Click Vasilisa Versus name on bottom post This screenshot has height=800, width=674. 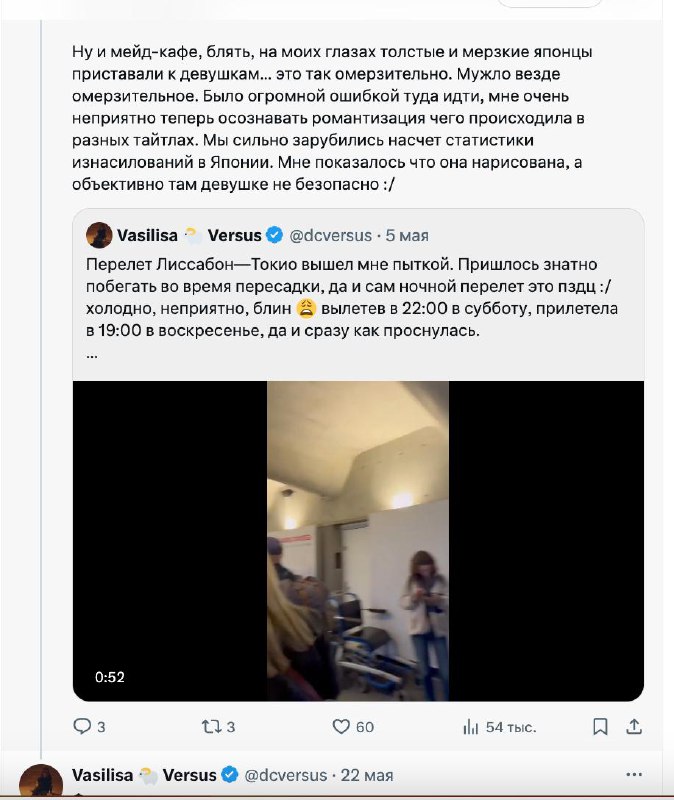click(x=144, y=775)
